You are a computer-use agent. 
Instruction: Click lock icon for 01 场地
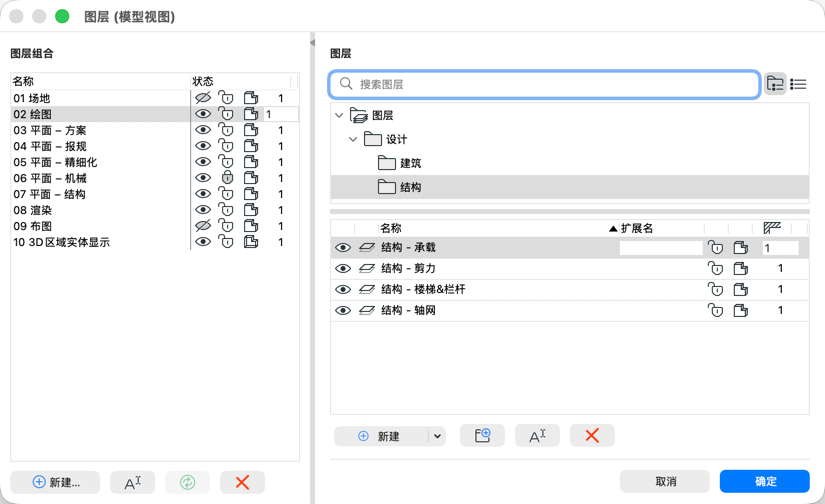(x=226, y=98)
